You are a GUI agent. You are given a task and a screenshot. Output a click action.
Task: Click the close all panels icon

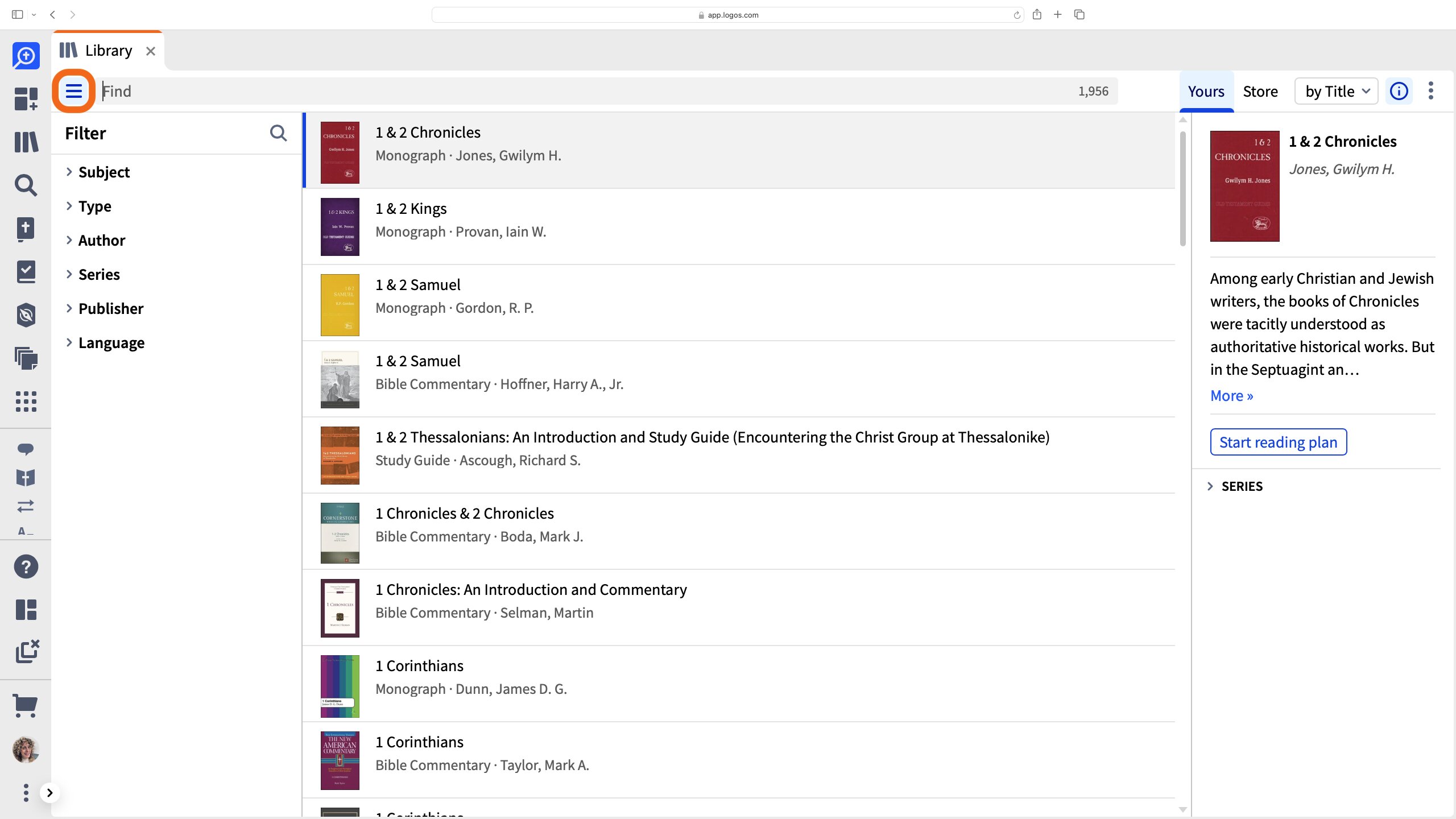(x=27, y=652)
